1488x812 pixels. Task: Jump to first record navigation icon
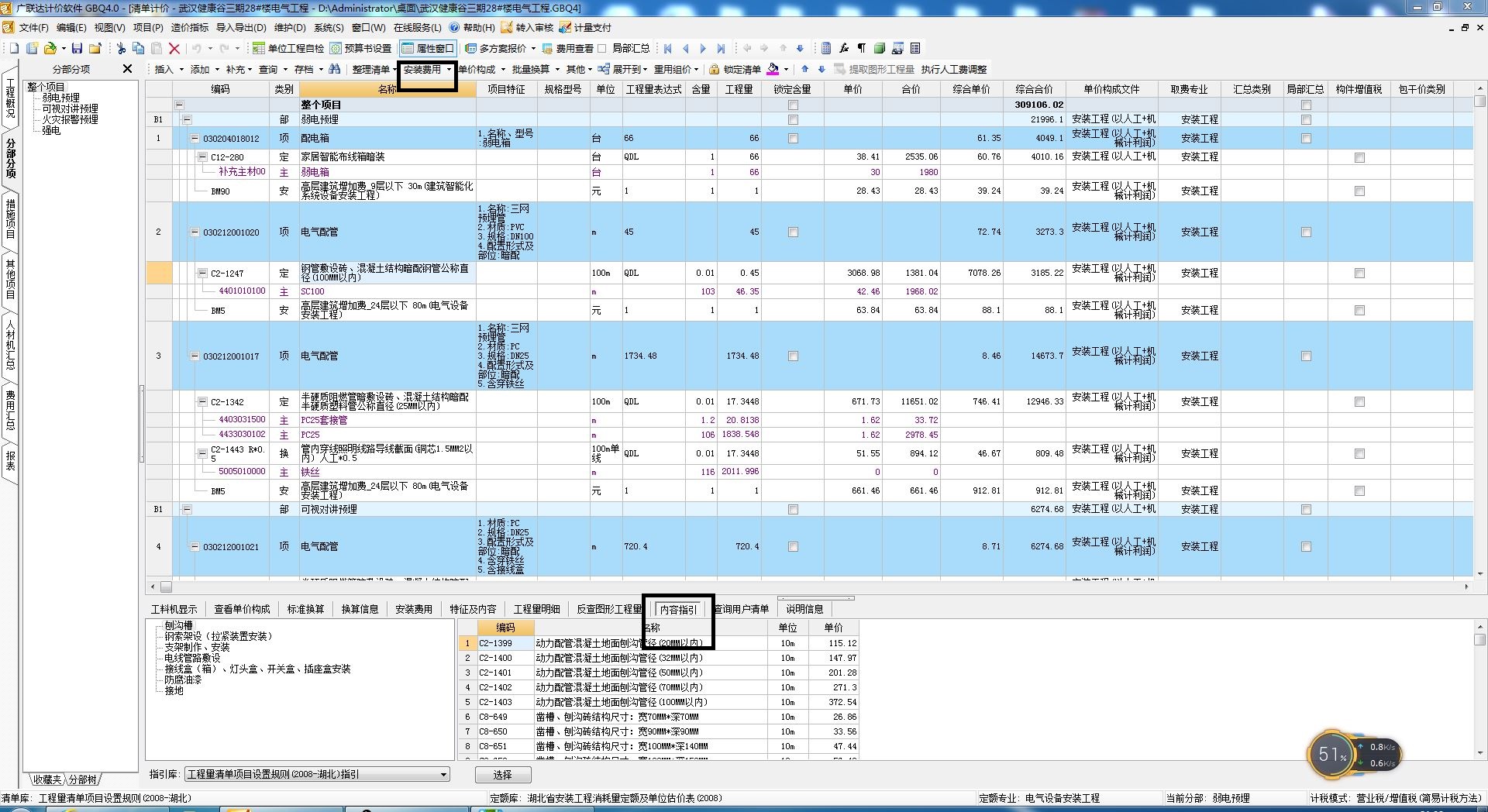pos(668,48)
